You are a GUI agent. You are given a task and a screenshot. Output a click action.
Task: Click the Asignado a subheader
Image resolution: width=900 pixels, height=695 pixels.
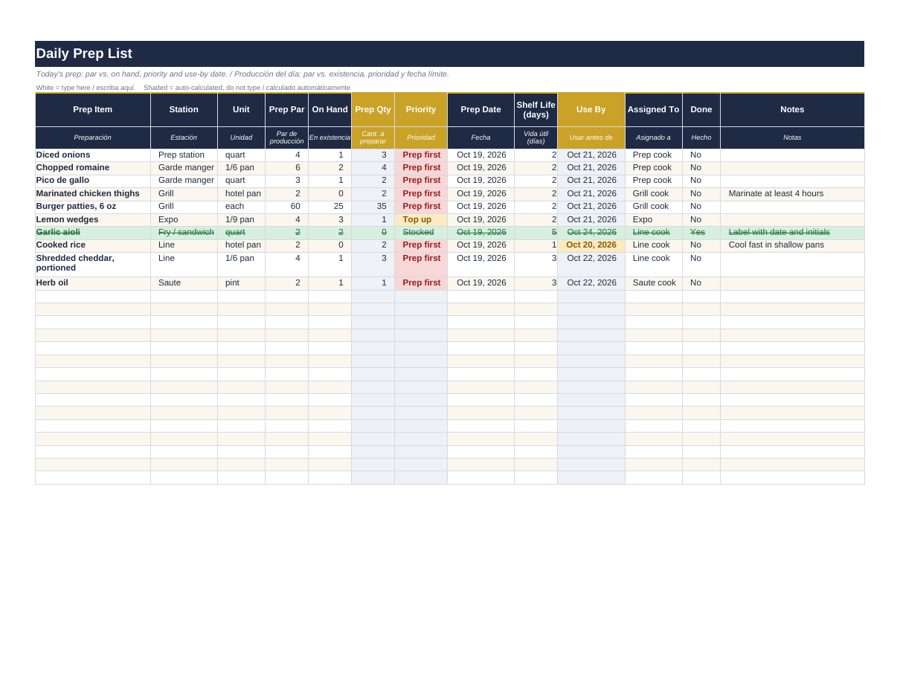(653, 138)
